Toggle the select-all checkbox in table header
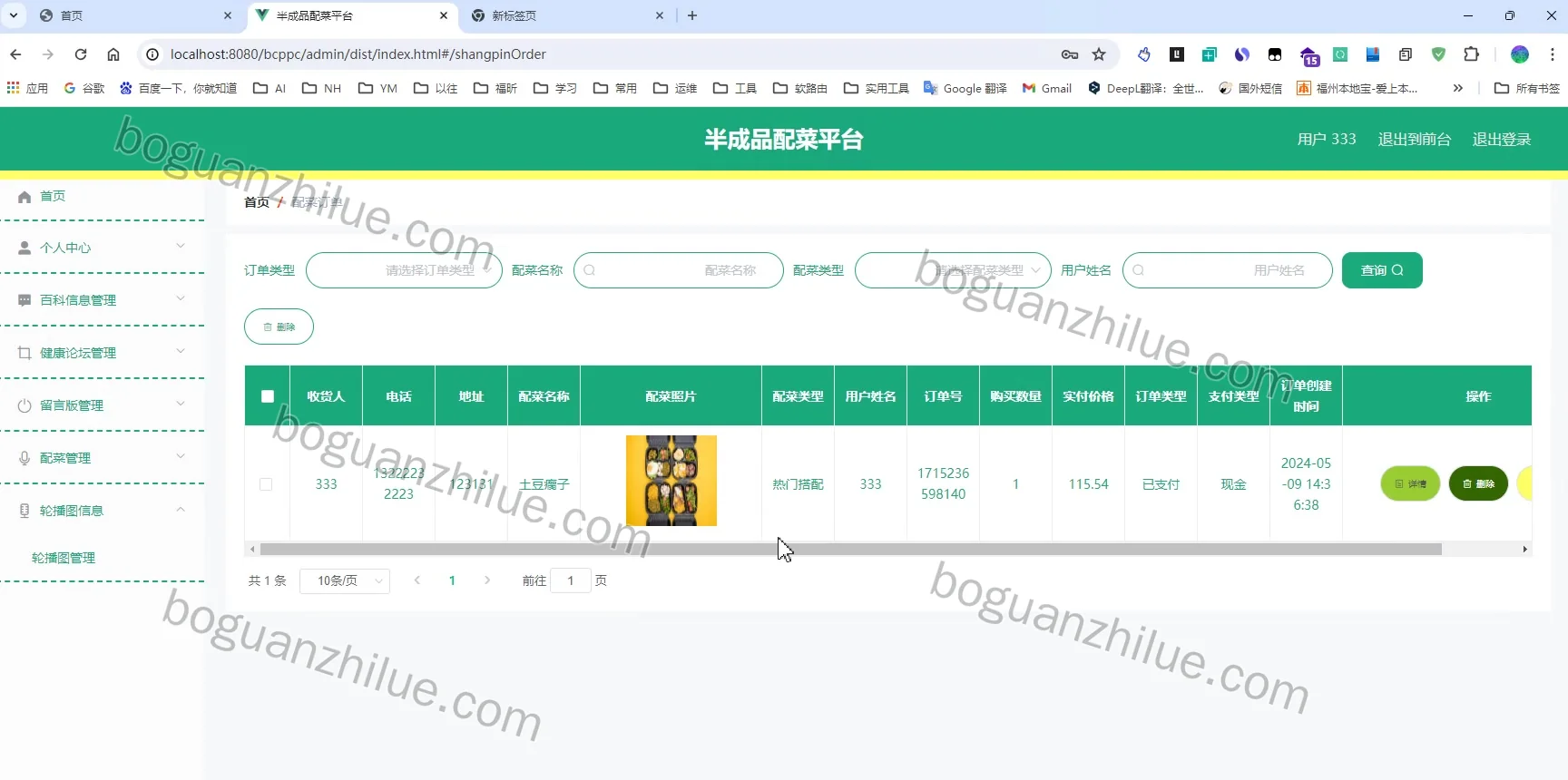Screen dimensions: 1568x780 [x=268, y=396]
